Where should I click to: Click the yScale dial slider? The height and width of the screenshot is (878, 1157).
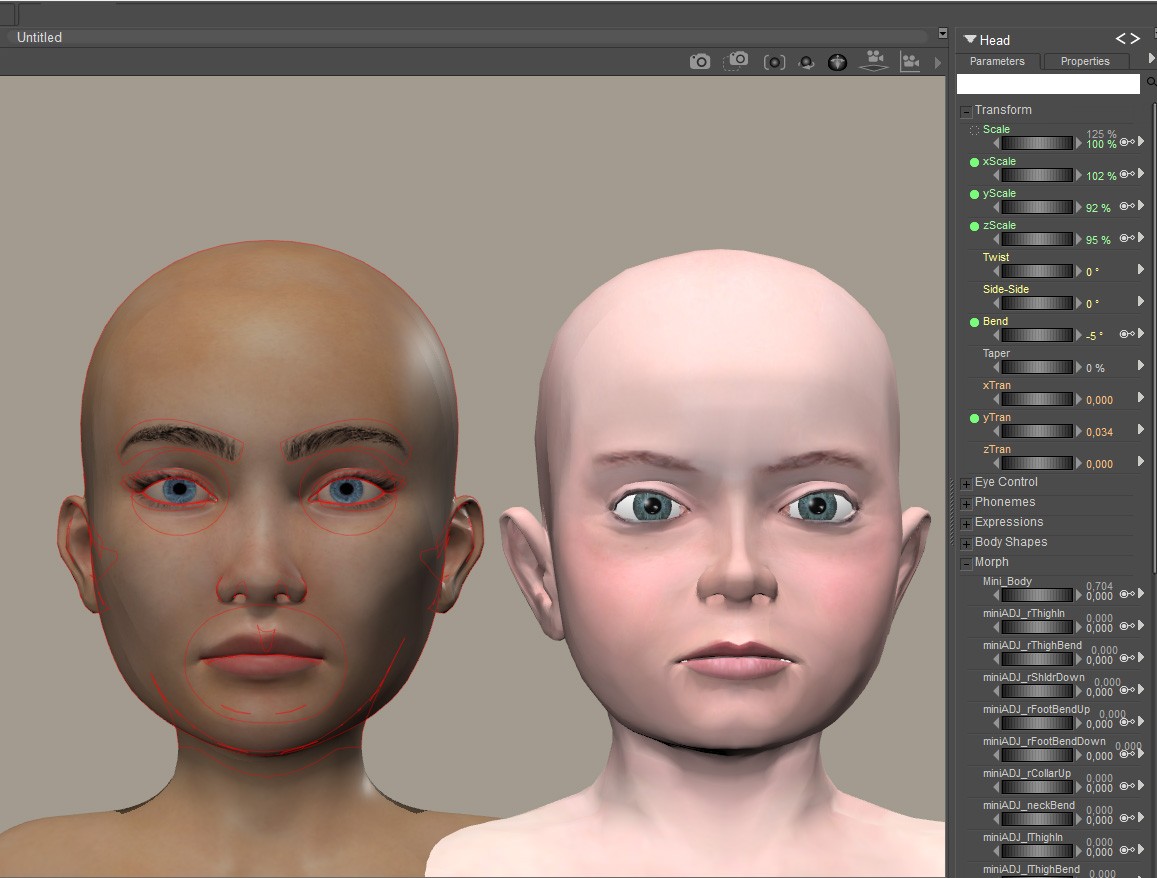click(x=1037, y=207)
